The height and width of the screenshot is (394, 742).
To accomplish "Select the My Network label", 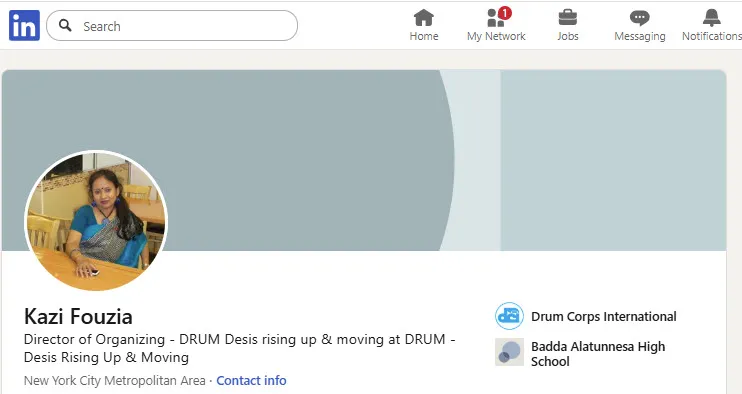I will coord(496,36).
